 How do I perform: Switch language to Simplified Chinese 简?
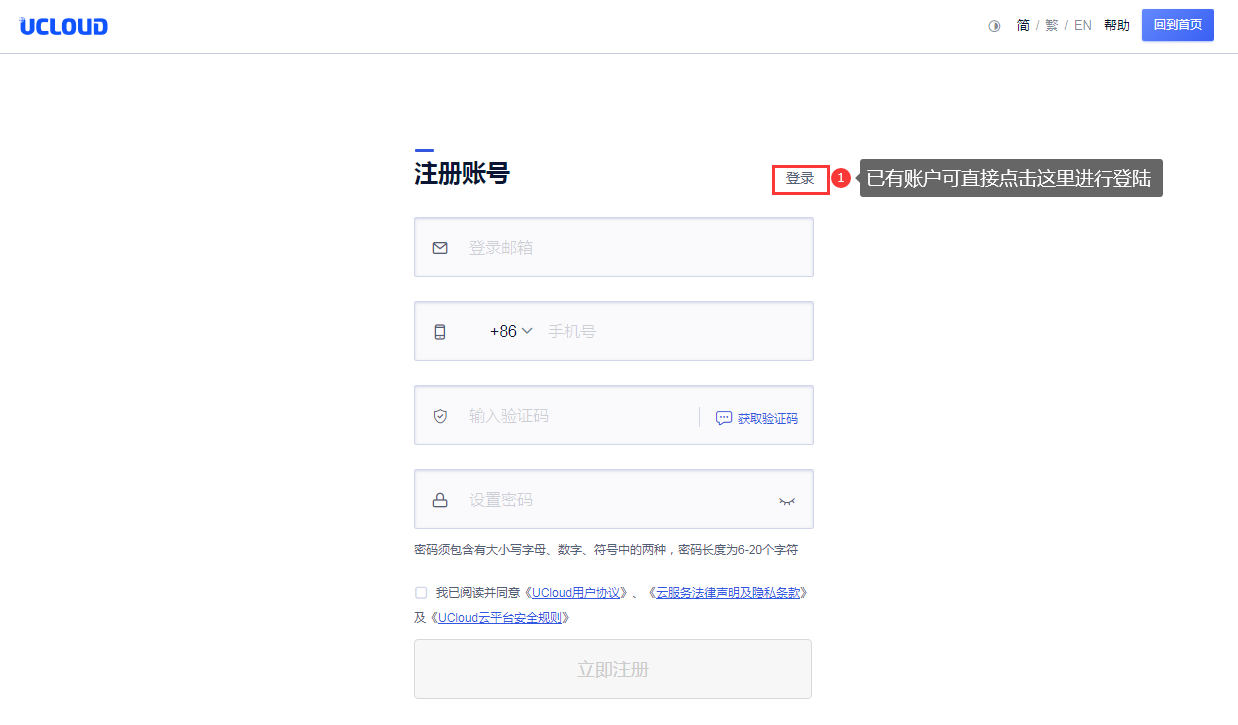click(1023, 26)
